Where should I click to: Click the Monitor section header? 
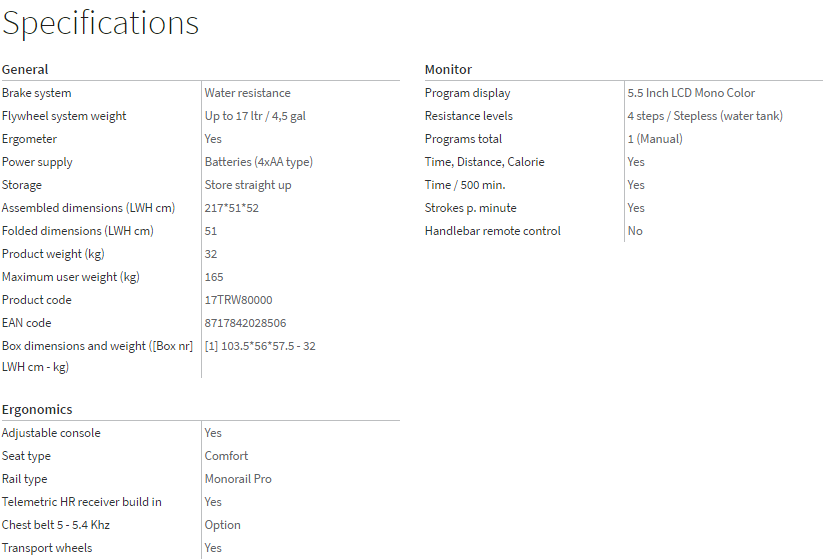pos(448,70)
